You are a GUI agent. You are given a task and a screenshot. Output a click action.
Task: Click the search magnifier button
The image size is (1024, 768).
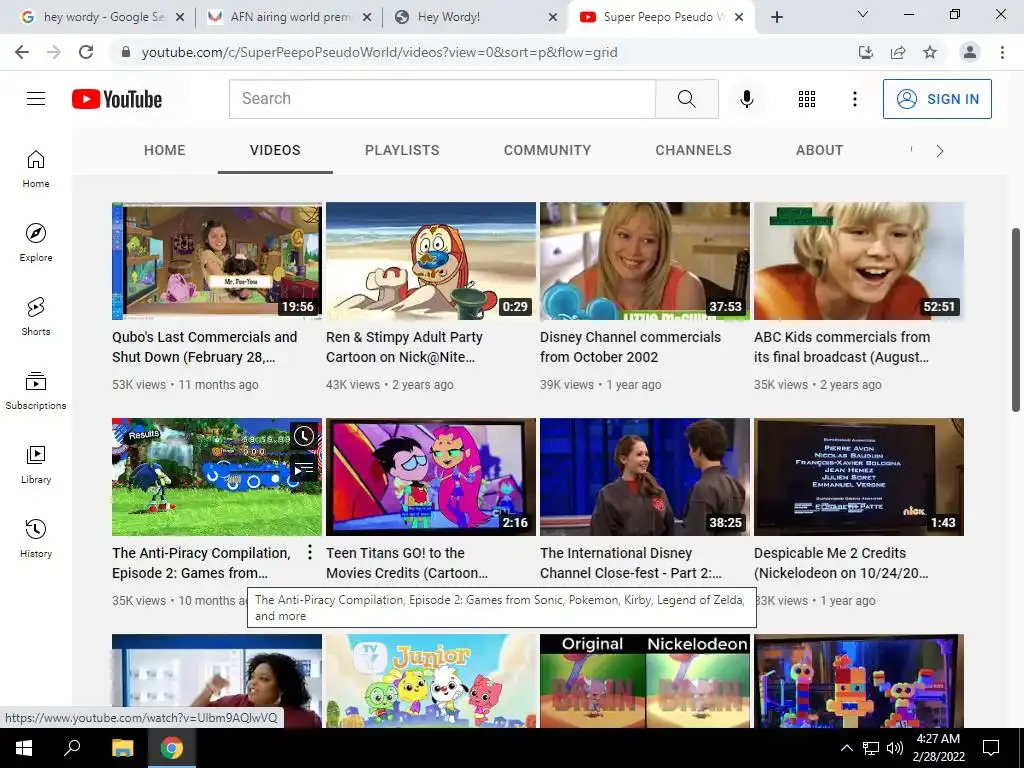click(686, 99)
